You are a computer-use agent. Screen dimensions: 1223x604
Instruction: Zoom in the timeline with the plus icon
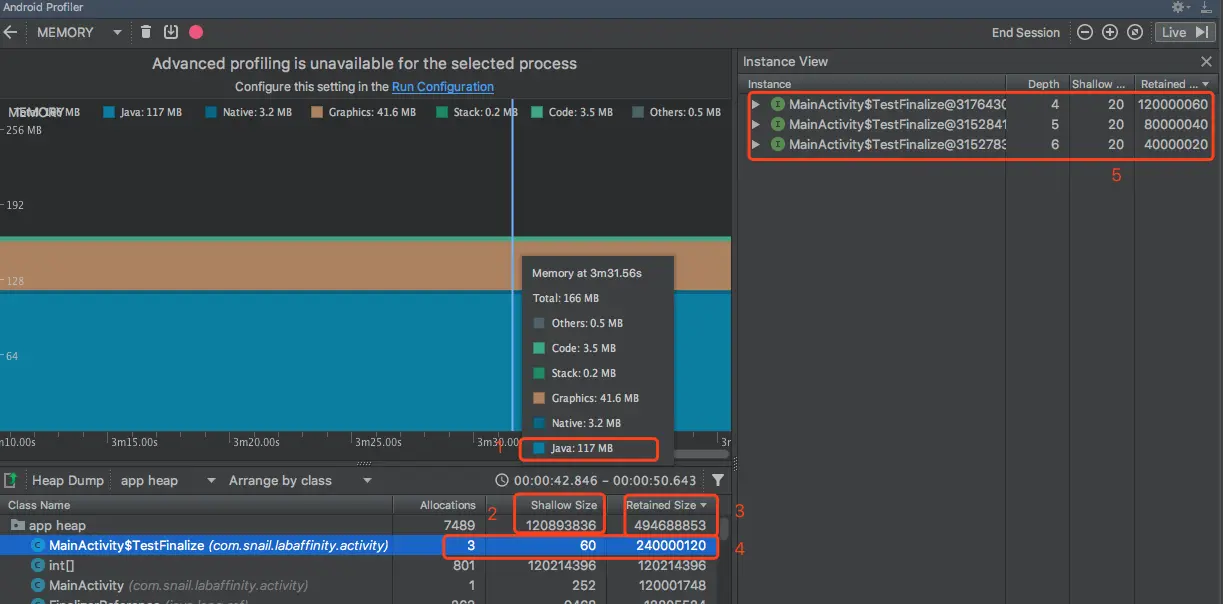point(1109,32)
